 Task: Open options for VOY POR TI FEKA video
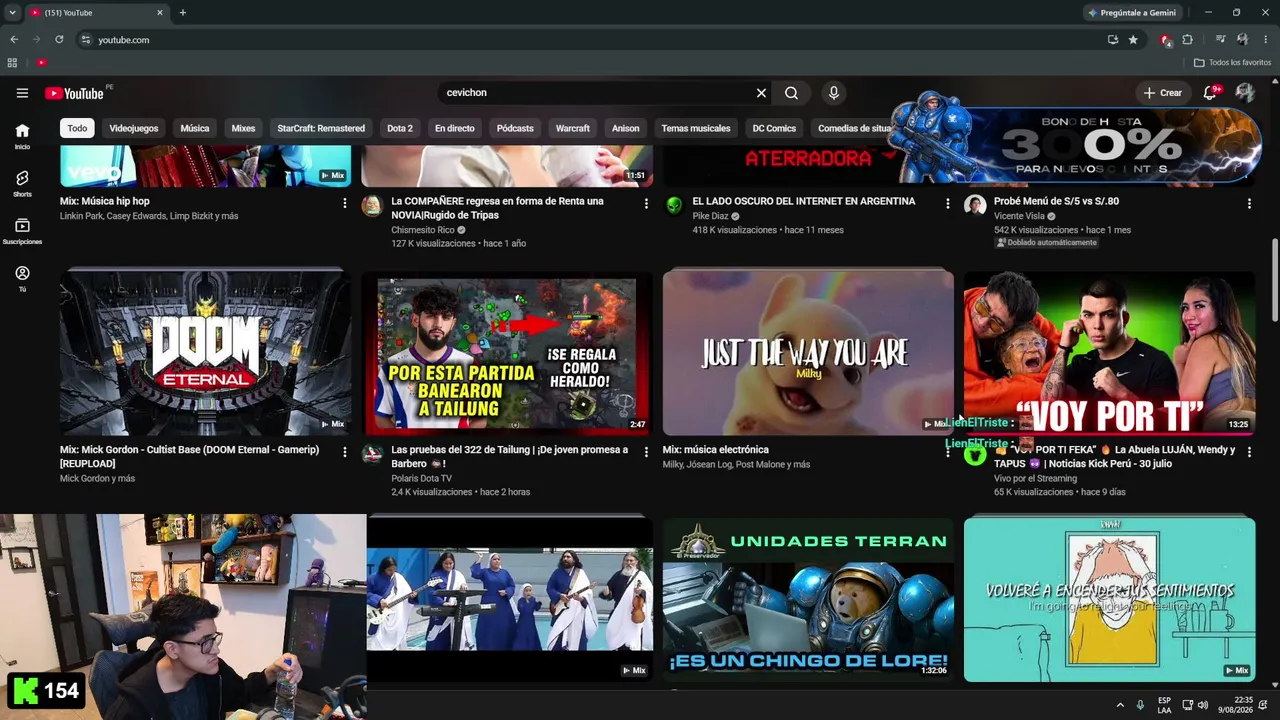click(1249, 452)
